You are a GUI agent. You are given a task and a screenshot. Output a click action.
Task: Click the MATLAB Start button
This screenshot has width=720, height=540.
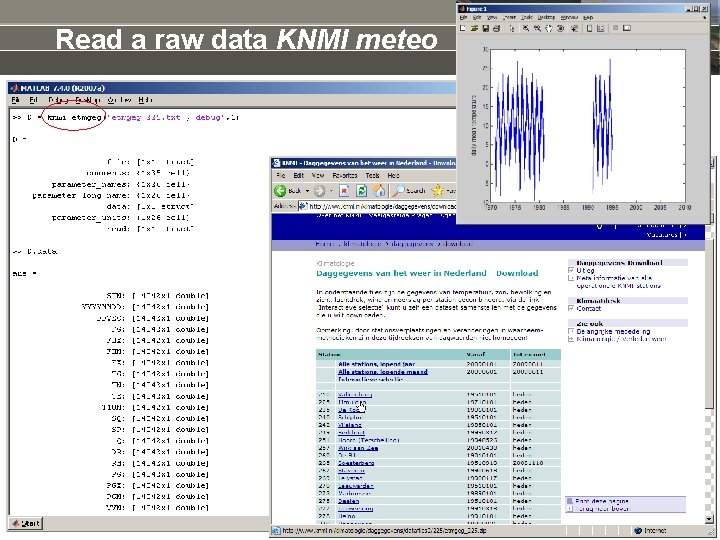26,523
